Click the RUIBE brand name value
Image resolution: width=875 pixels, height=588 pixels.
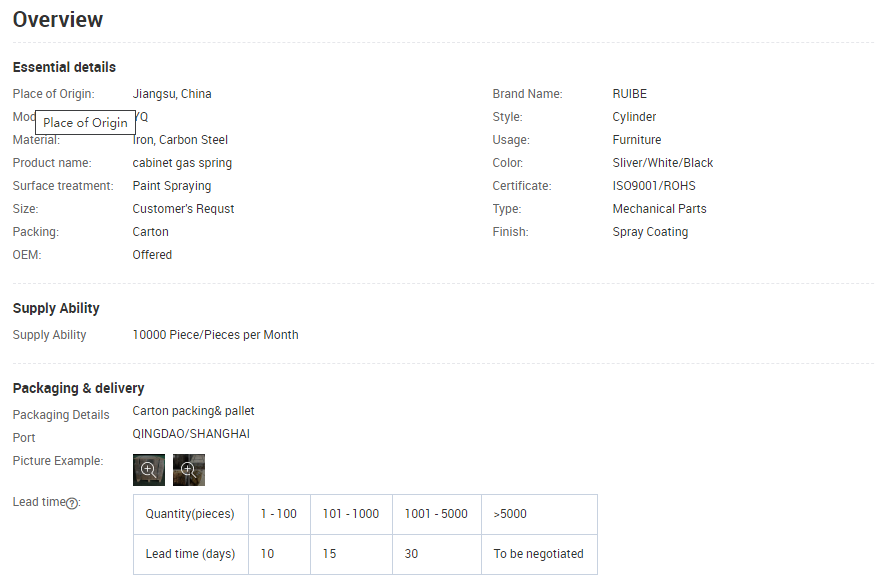click(629, 94)
